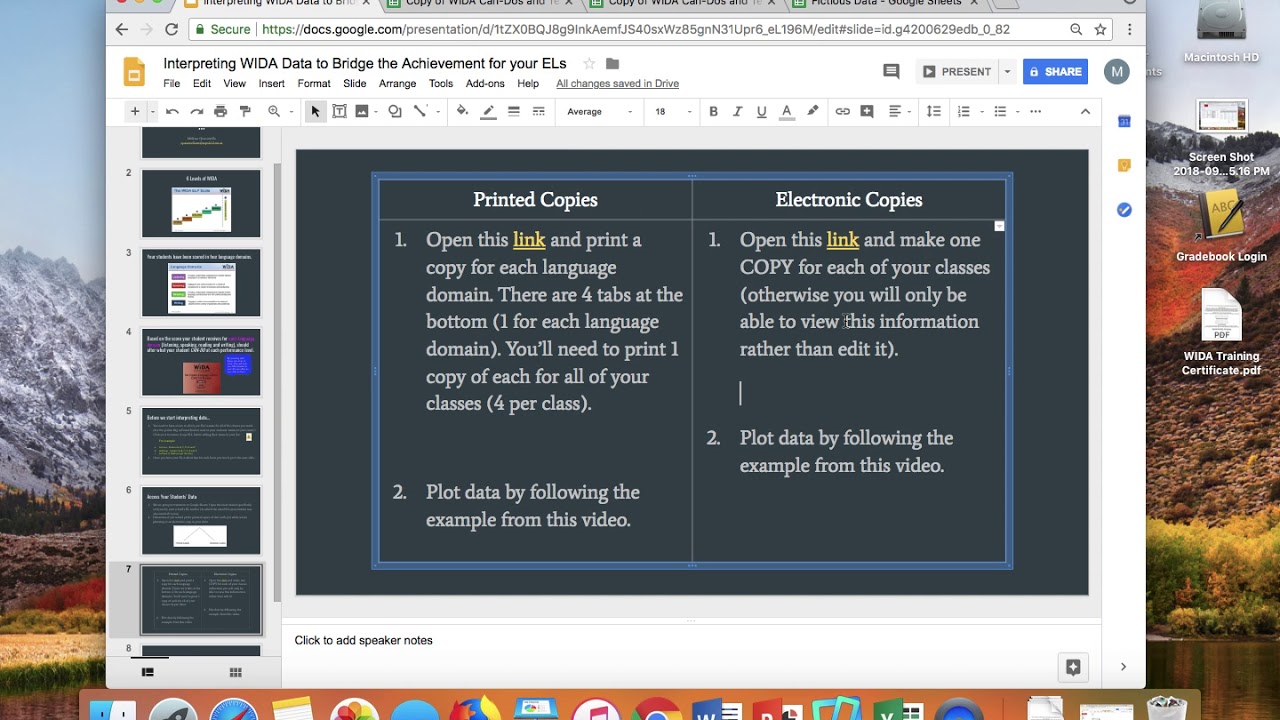1280x720 pixels.
Task: Reload the page in the browser
Action: point(171,30)
